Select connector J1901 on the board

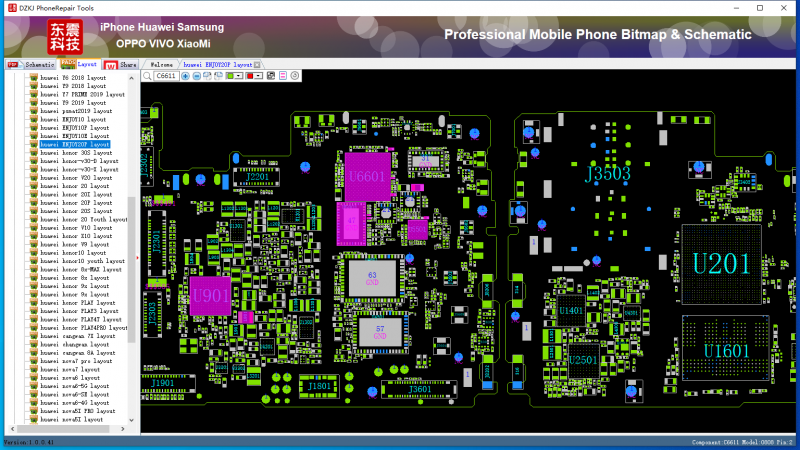[x=168, y=383]
